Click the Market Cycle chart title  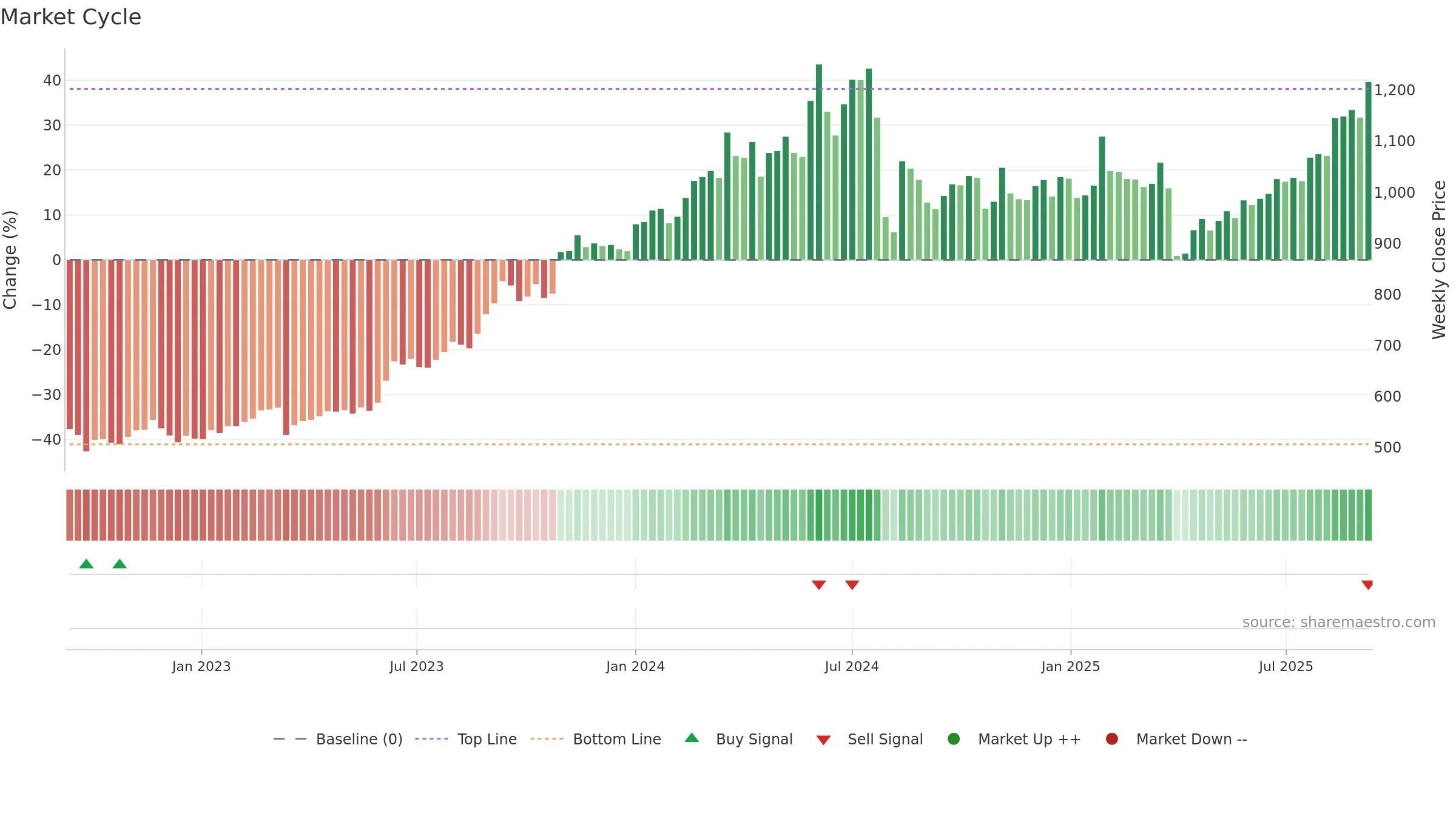click(x=71, y=17)
